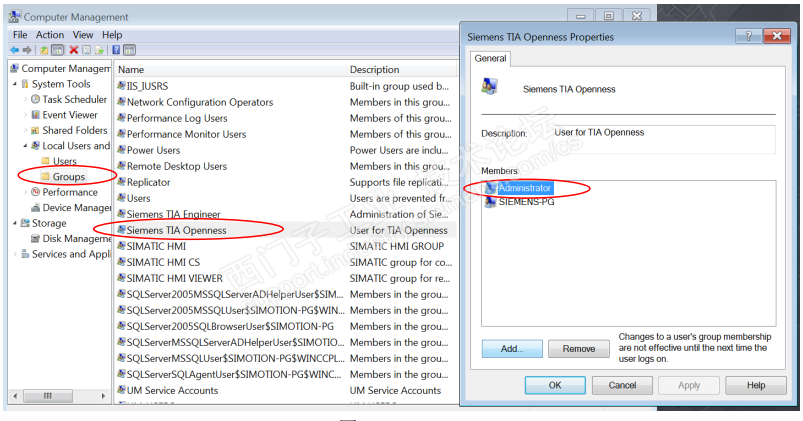Screen dimensions: 803x421
Task: Click the Performance icon in tree
Action: (x=35, y=192)
